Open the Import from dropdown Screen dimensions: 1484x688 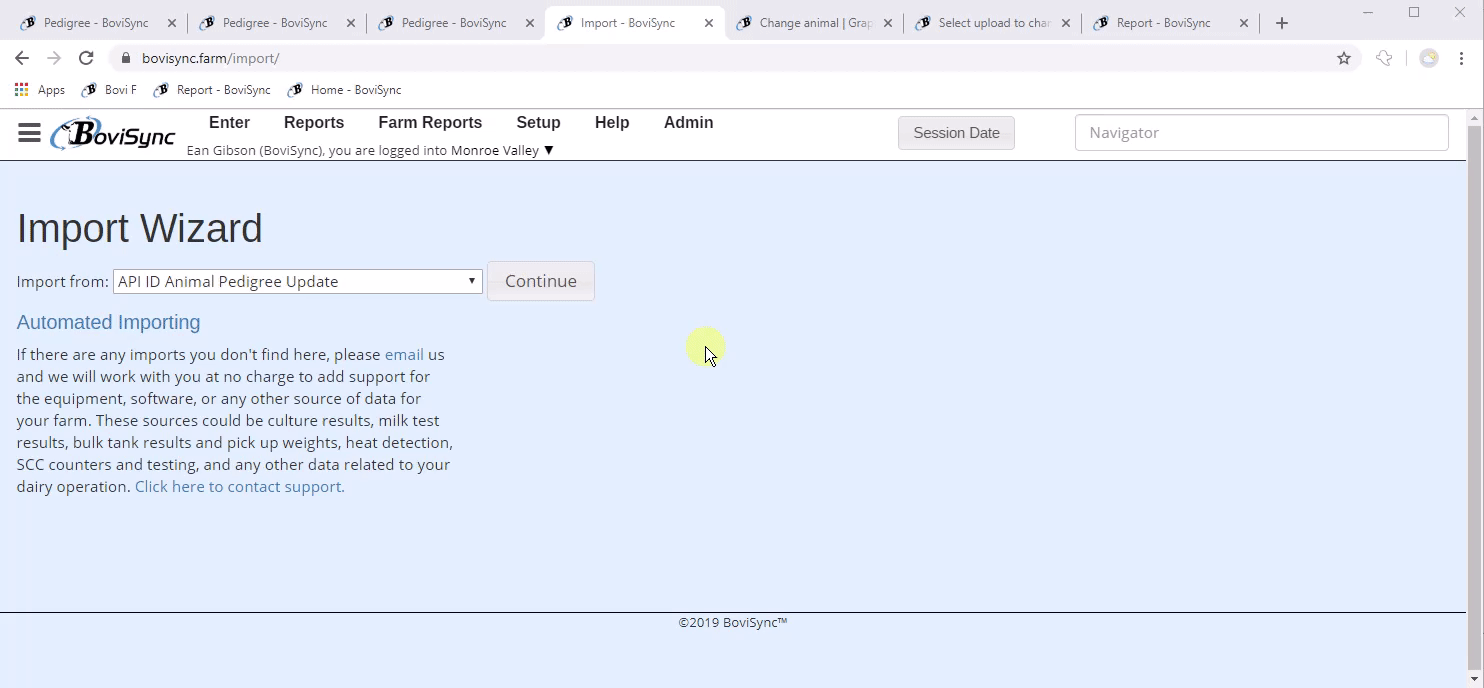click(x=298, y=281)
